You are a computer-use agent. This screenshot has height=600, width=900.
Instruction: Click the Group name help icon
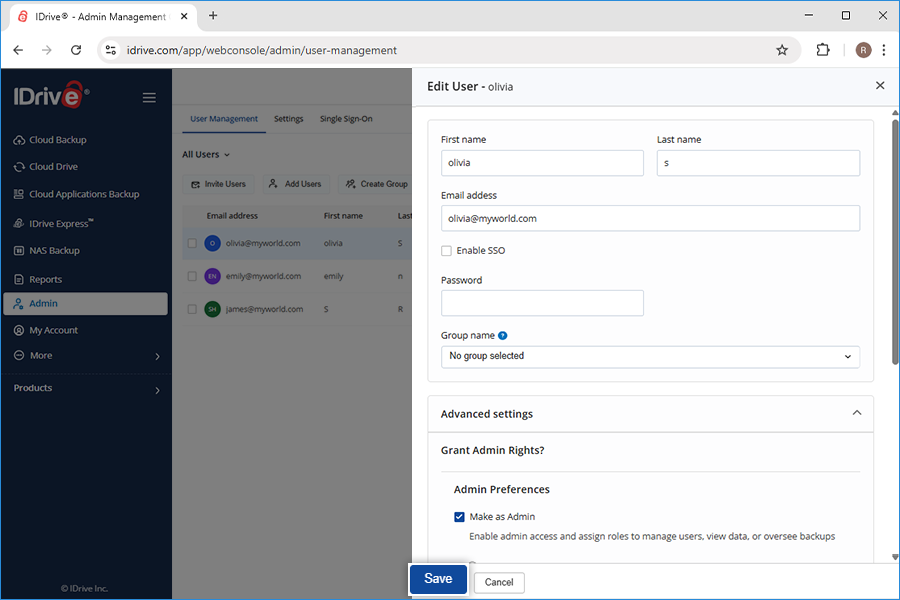pos(503,336)
